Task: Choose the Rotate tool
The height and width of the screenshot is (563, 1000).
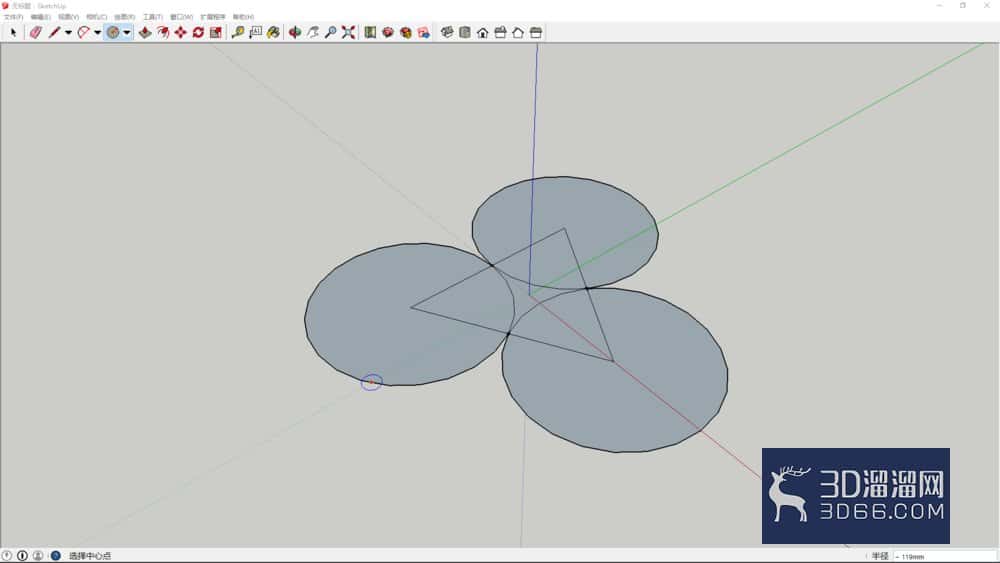Action: coord(198,32)
